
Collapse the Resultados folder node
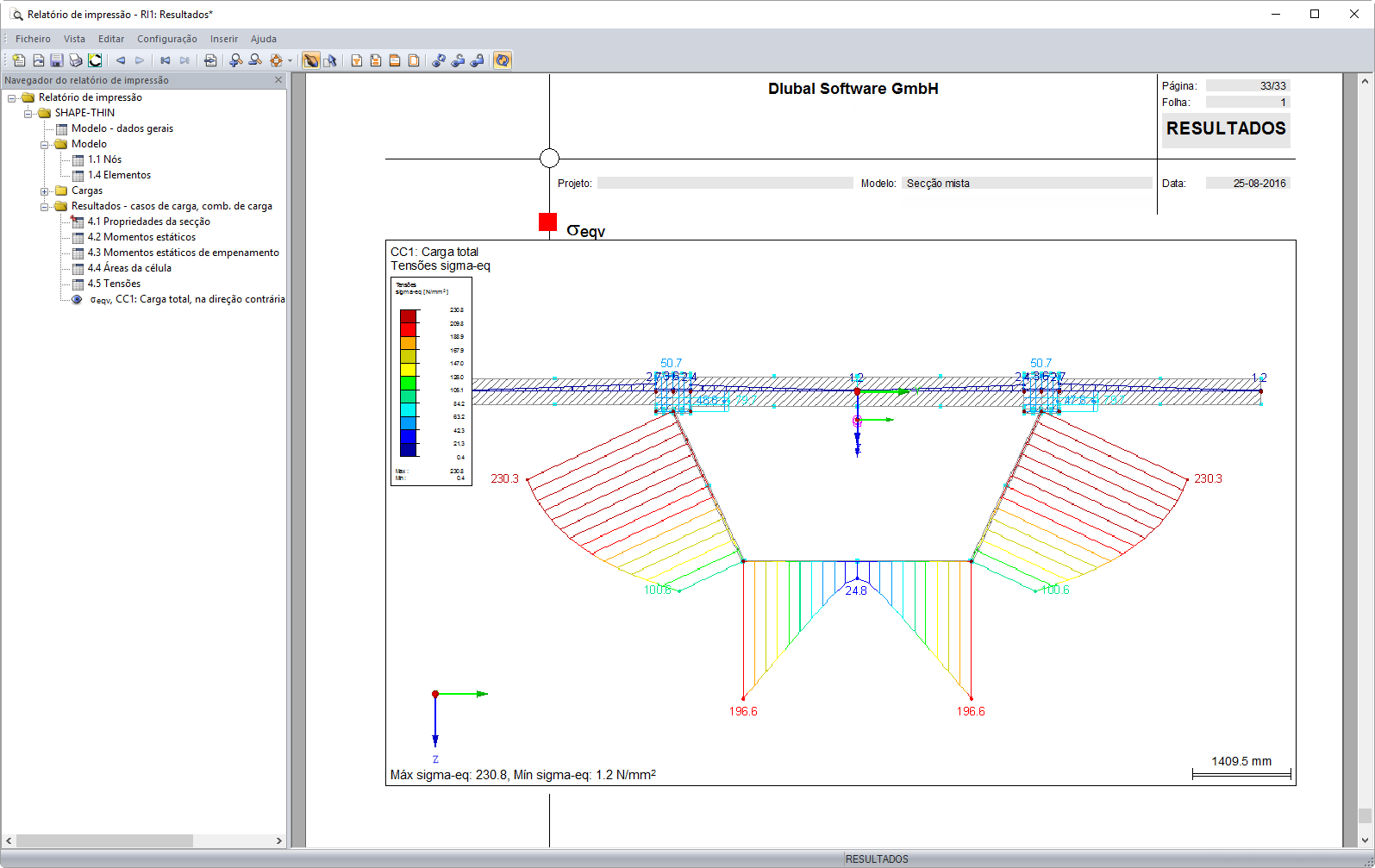45,206
